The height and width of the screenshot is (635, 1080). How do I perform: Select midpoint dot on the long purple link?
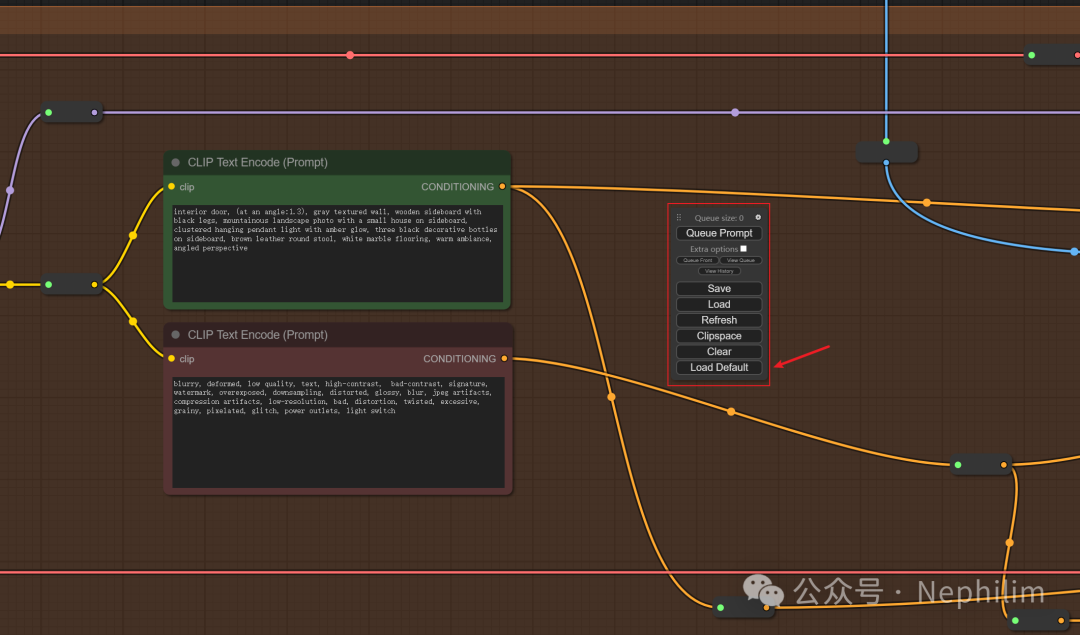tap(735, 112)
